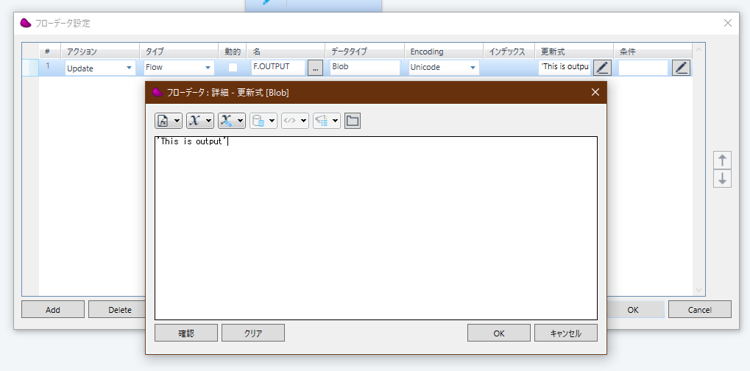Screen dimensions: 750x371
Task: Open the schema tree toolbar button
Action: pos(327,121)
